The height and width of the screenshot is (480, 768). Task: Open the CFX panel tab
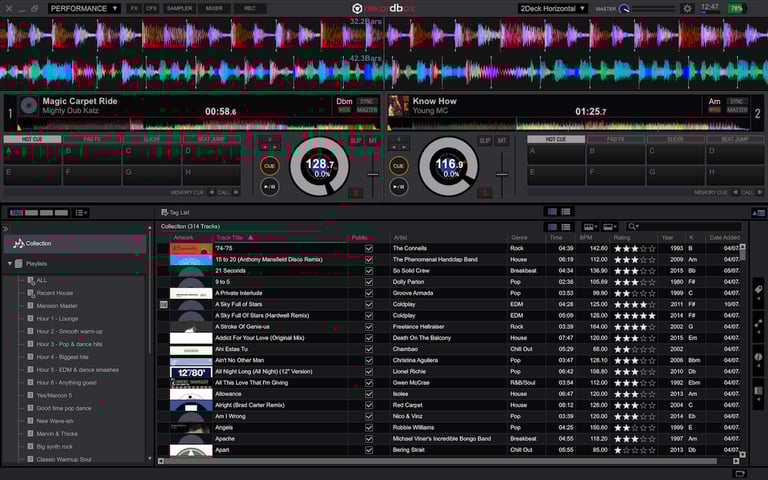tap(151, 8)
